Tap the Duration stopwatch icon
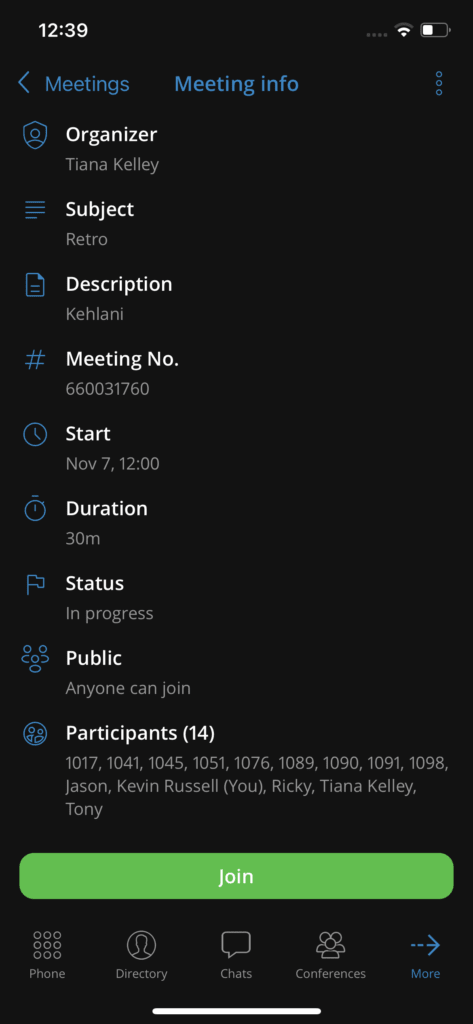The width and height of the screenshot is (473, 1024). pyautogui.click(x=35, y=509)
